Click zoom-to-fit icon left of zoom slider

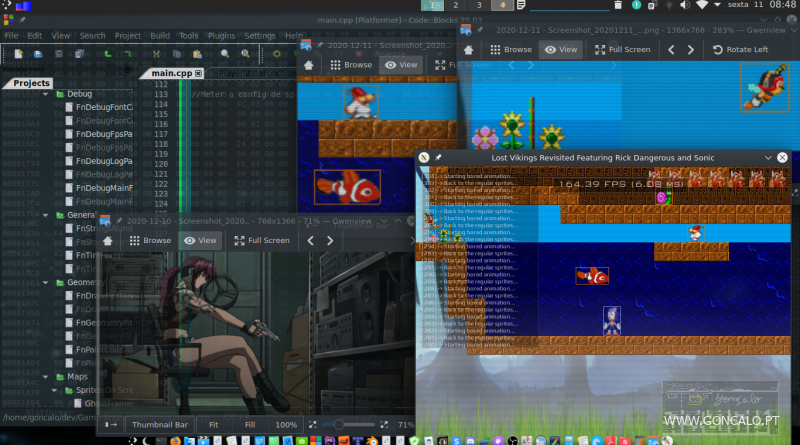point(312,425)
